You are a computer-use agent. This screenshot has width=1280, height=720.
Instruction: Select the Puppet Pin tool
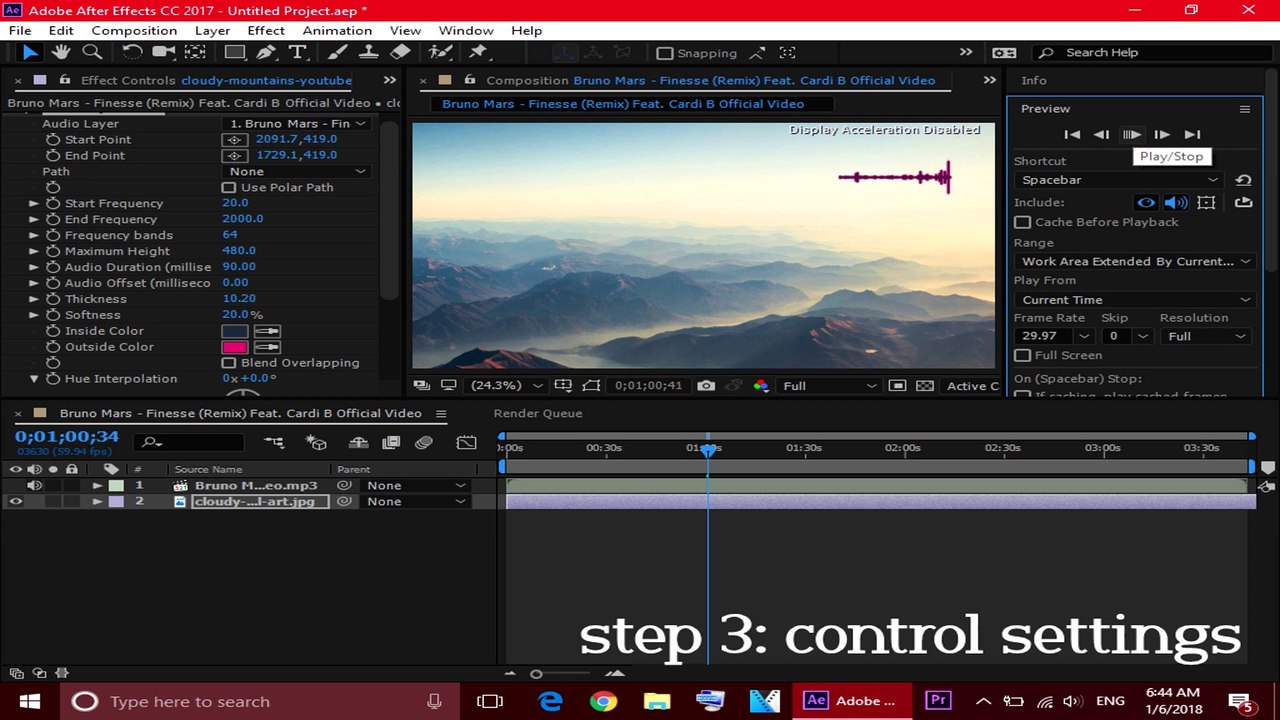point(478,52)
